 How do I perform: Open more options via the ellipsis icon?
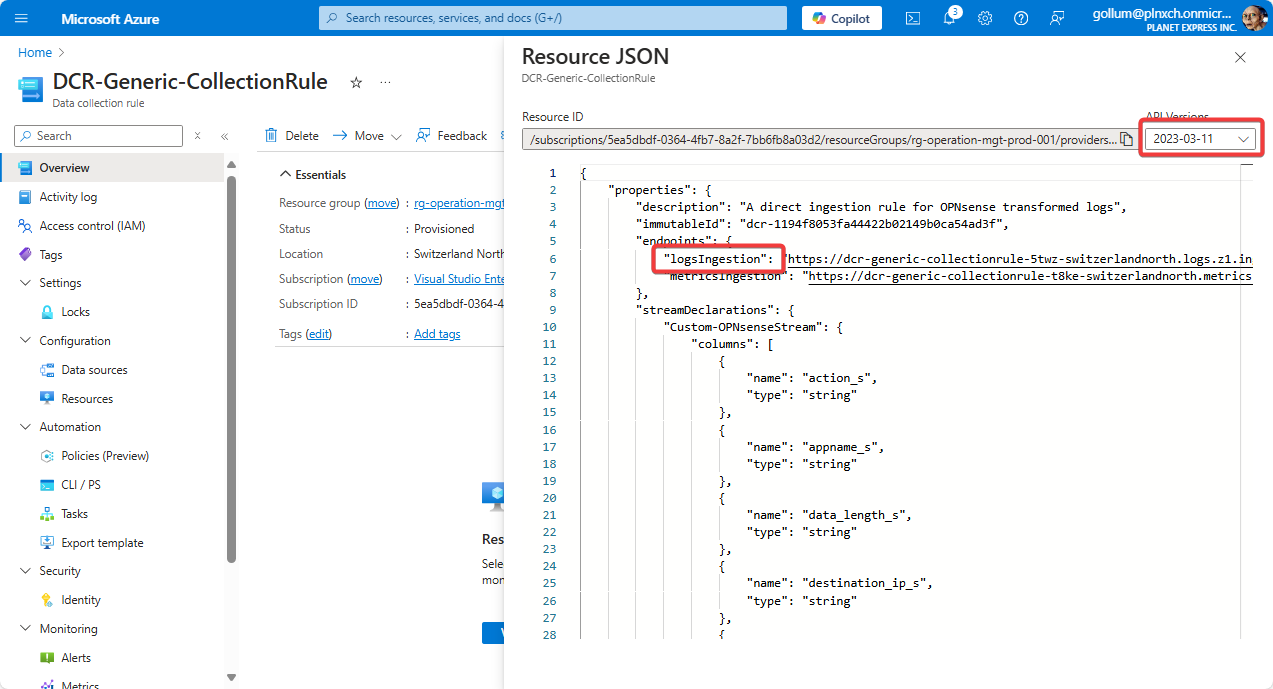(x=385, y=83)
